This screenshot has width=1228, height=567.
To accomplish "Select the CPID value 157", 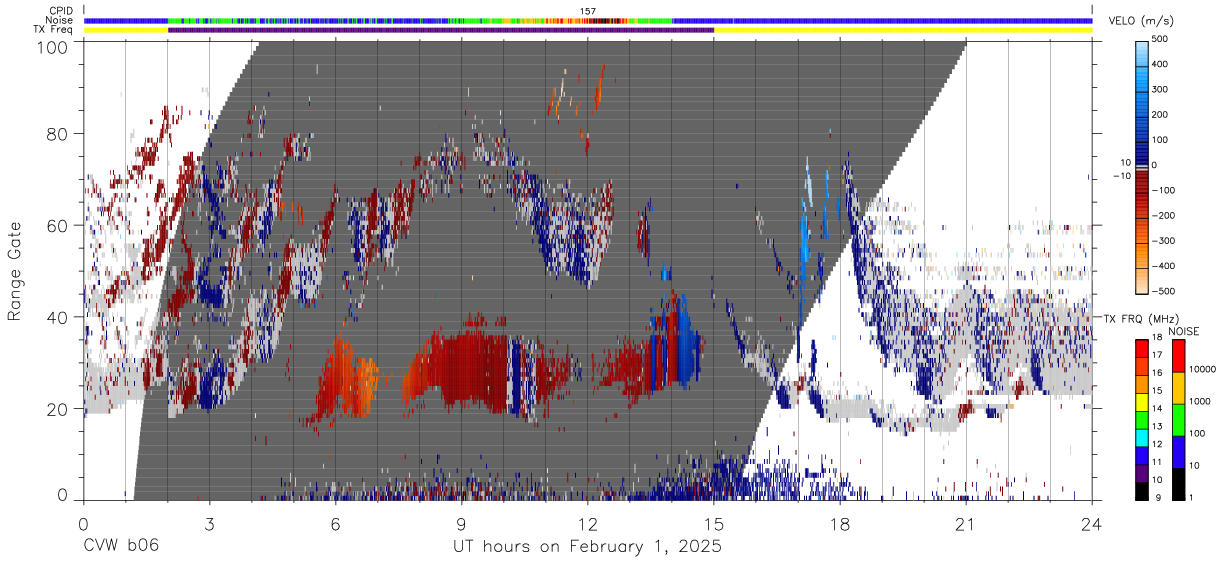I will click(x=588, y=11).
